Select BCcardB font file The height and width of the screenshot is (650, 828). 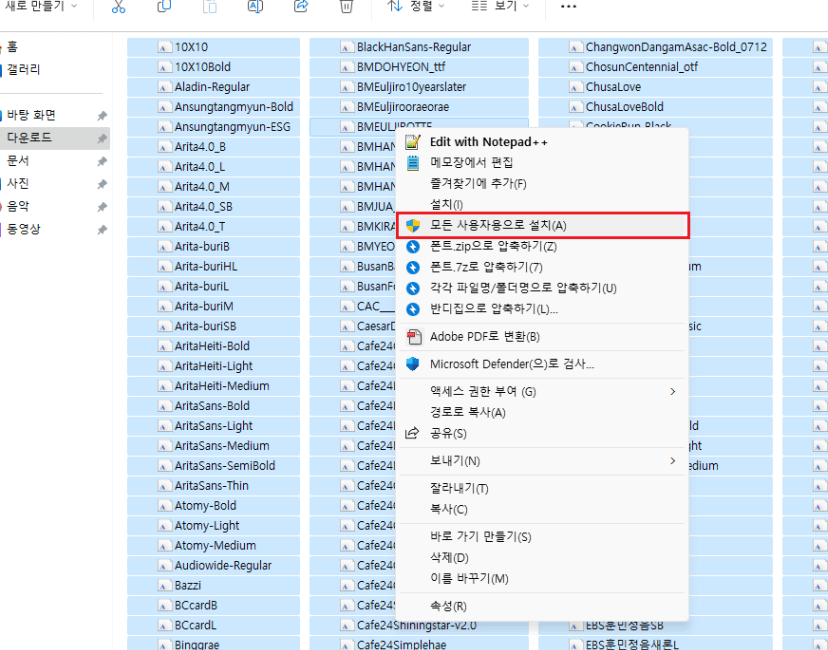pos(213,605)
